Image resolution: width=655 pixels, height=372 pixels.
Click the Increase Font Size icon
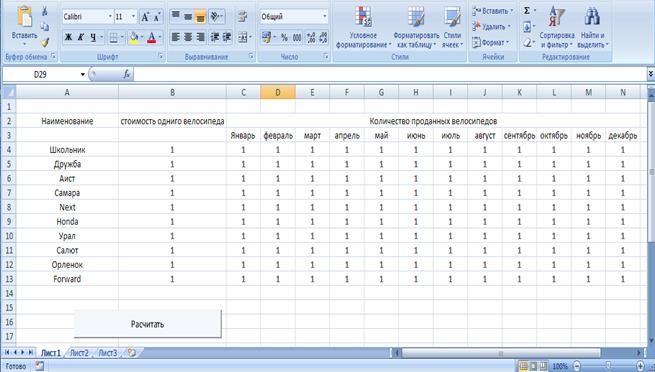click(x=145, y=17)
